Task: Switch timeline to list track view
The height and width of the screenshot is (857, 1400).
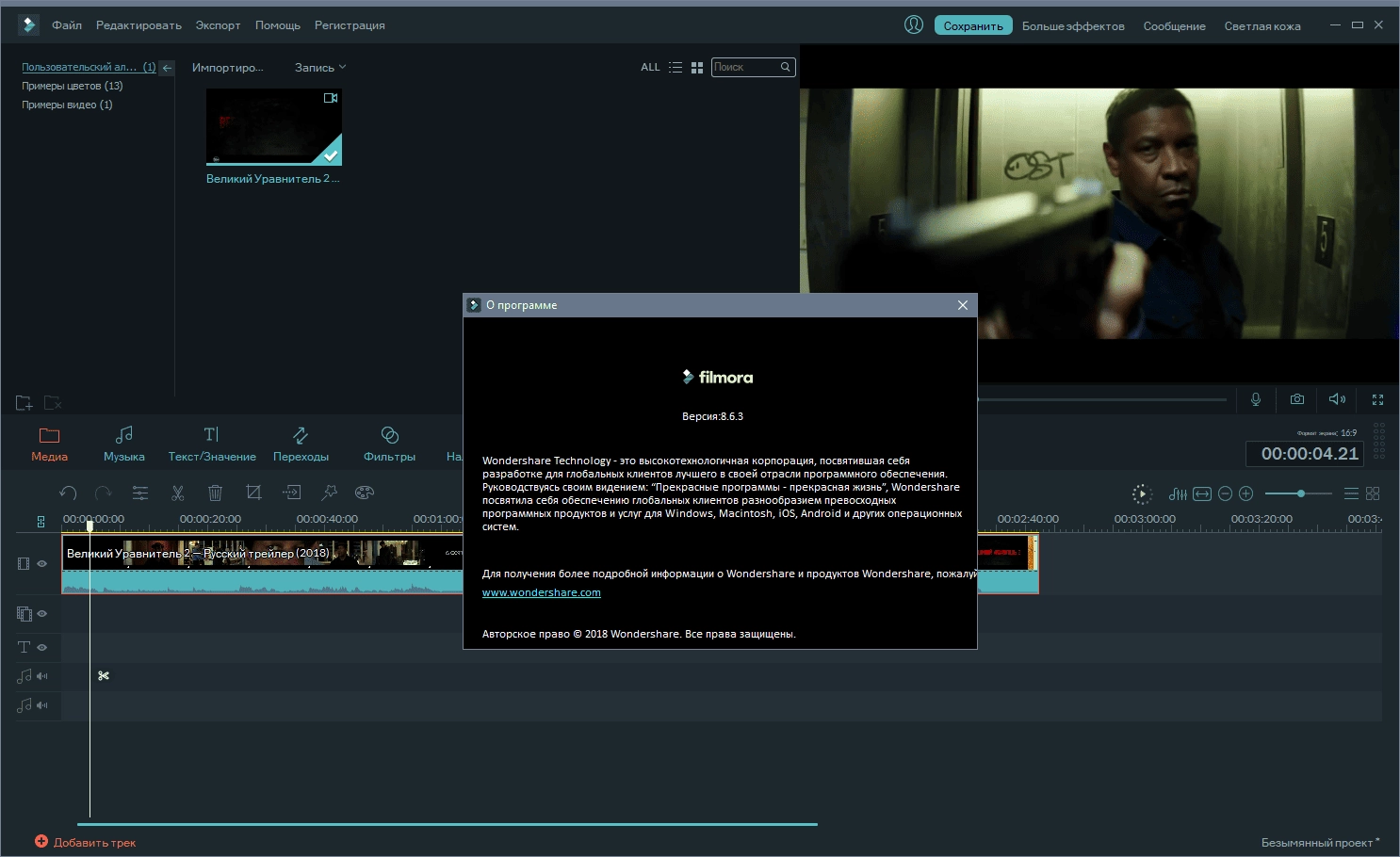Action: click(1351, 493)
